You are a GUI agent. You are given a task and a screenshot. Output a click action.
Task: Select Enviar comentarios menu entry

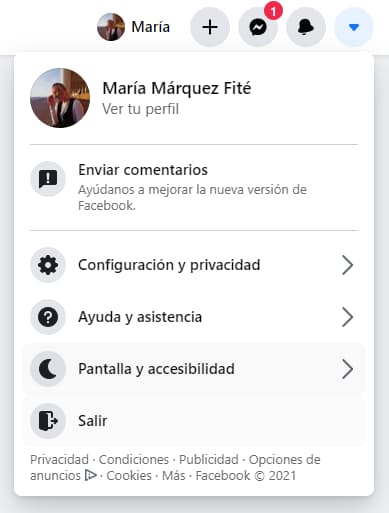click(194, 187)
